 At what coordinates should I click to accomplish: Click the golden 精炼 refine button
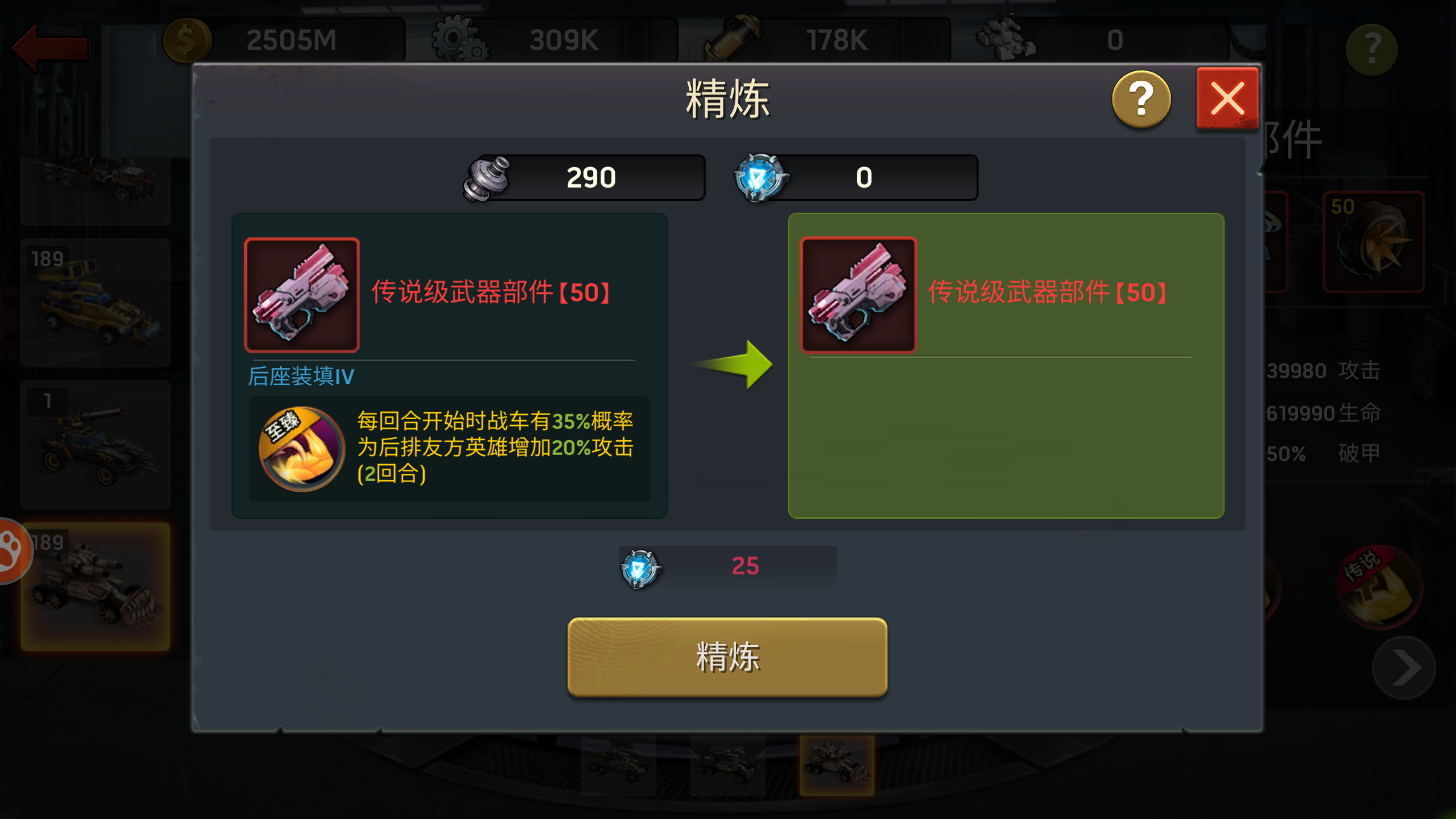point(727,657)
